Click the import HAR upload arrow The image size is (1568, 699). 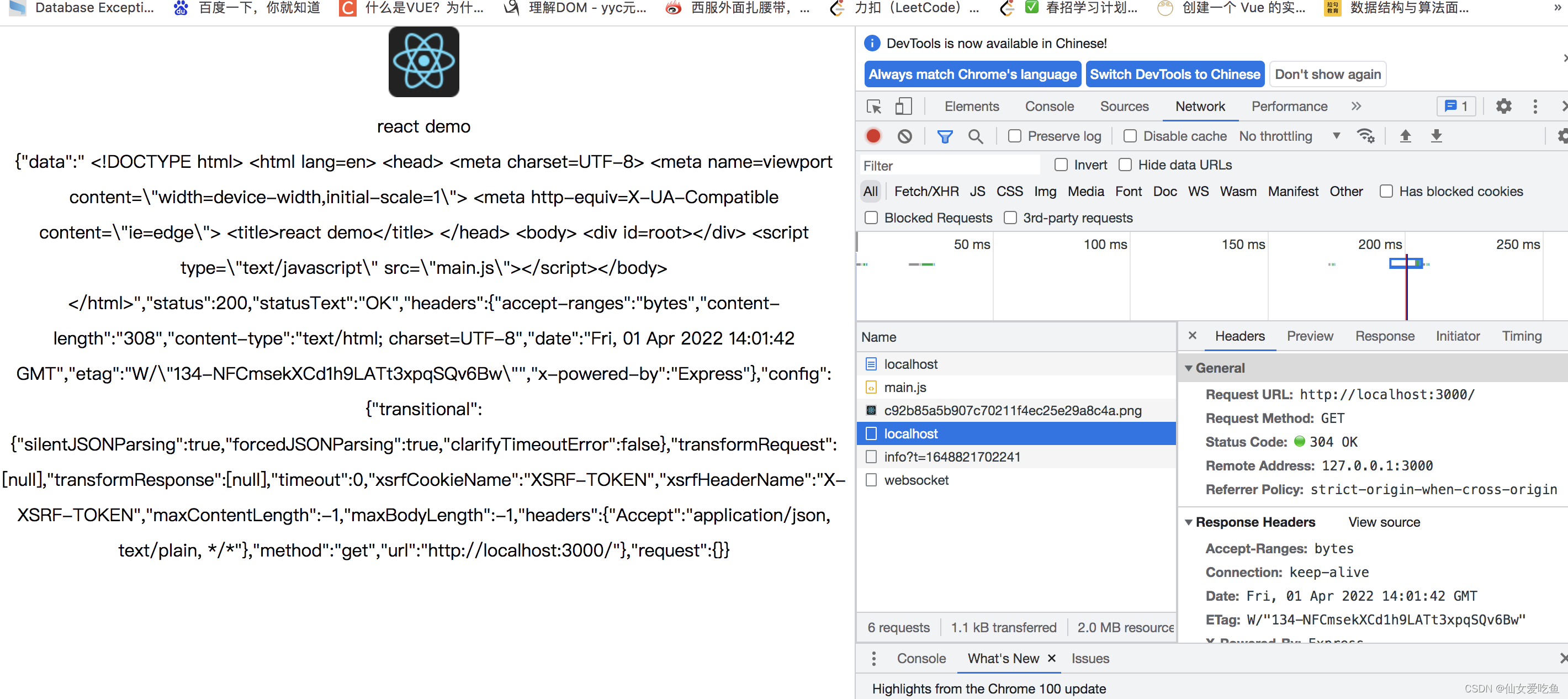[x=1406, y=136]
